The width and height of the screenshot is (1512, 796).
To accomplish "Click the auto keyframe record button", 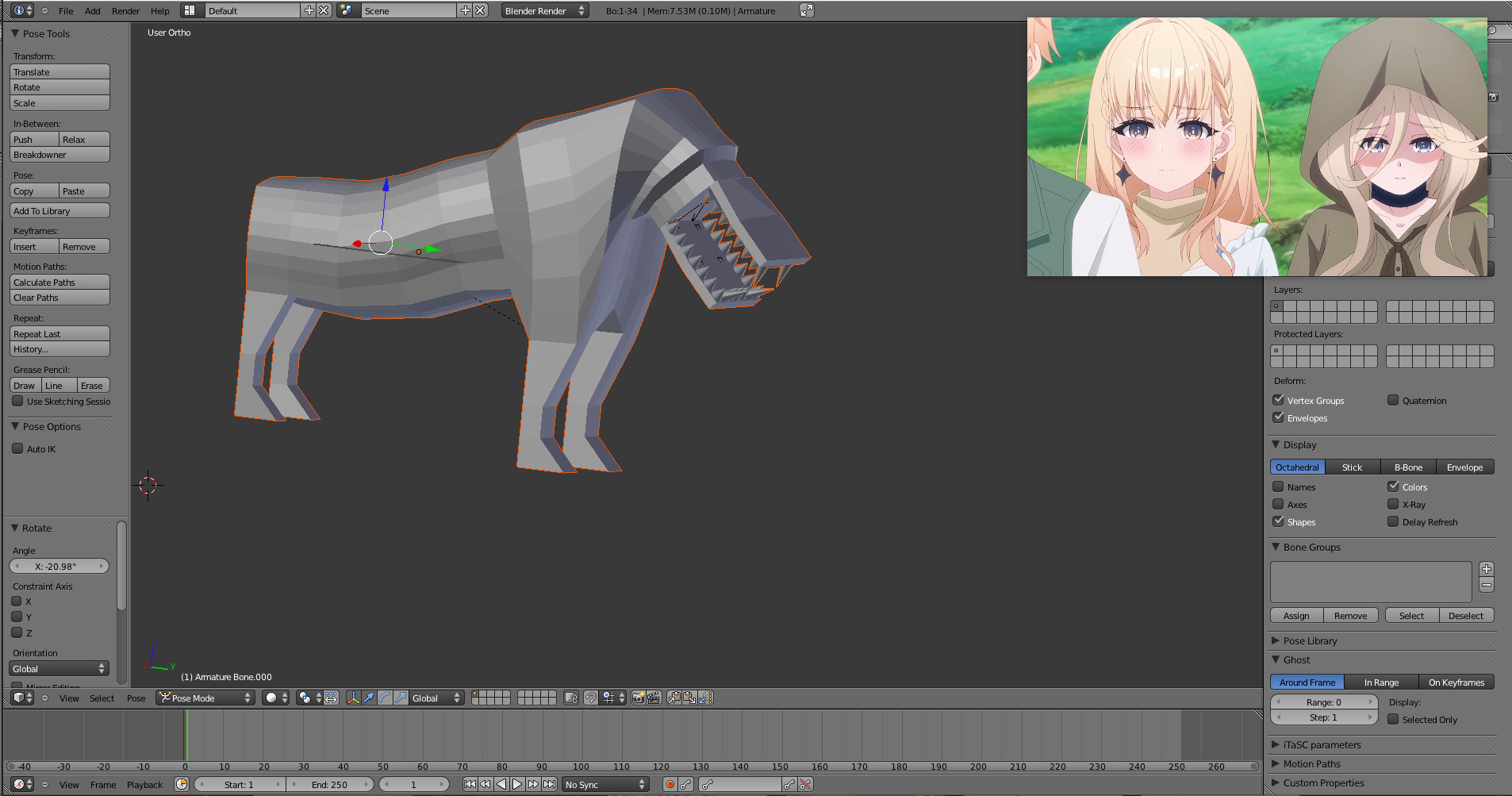I will [x=670, y=784].
